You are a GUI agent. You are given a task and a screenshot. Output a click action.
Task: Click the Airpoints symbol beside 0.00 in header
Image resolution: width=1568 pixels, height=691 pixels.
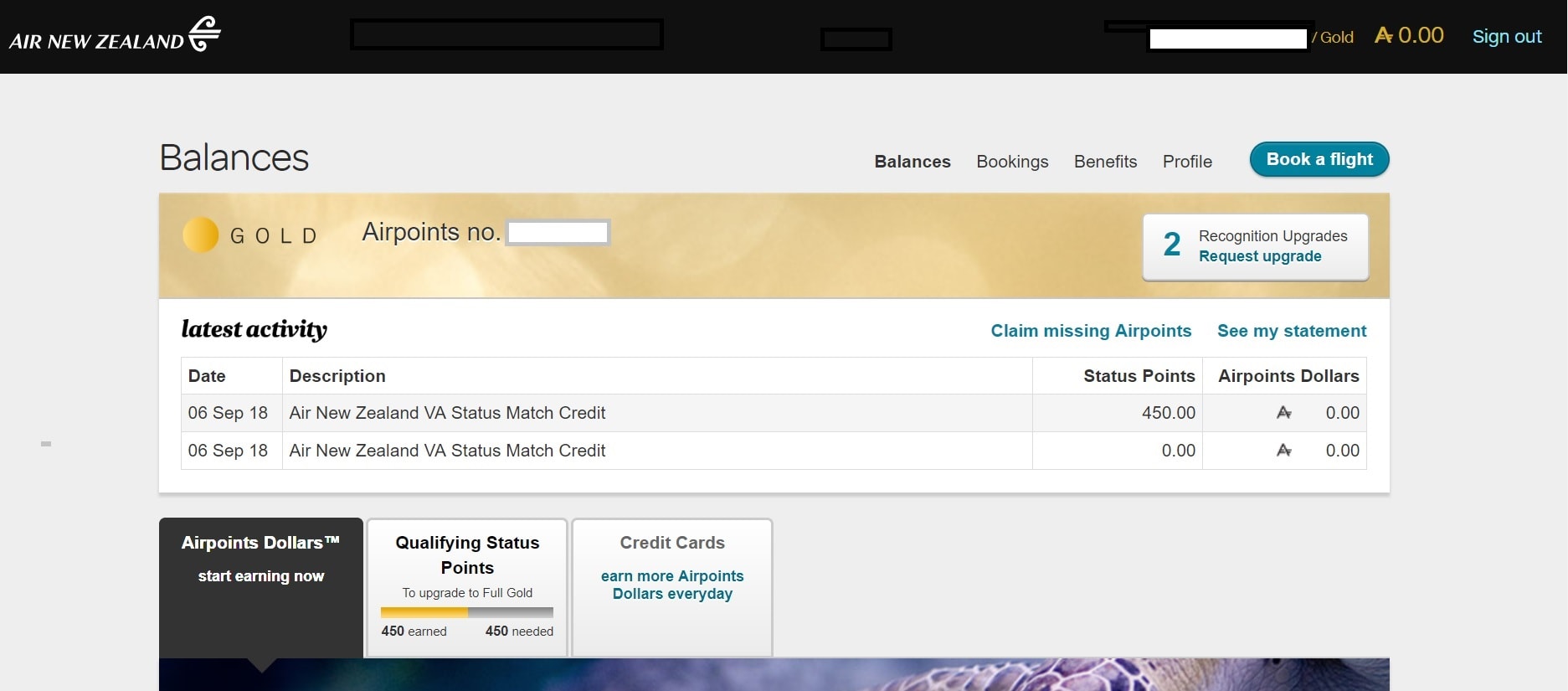(1384, 36)
